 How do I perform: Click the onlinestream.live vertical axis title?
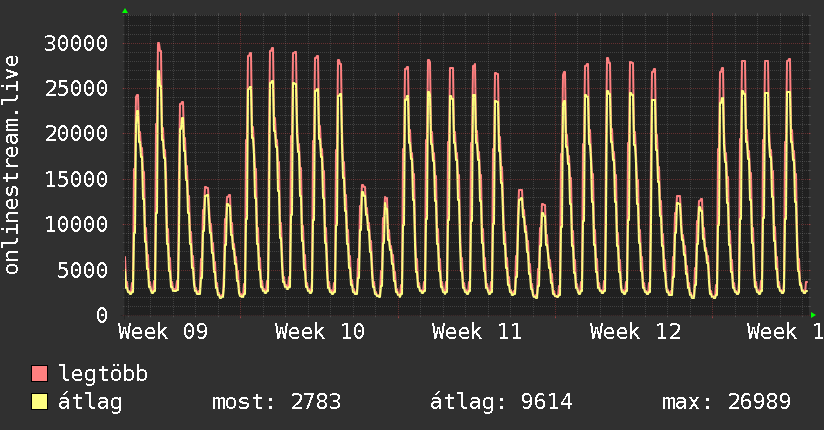11,165
